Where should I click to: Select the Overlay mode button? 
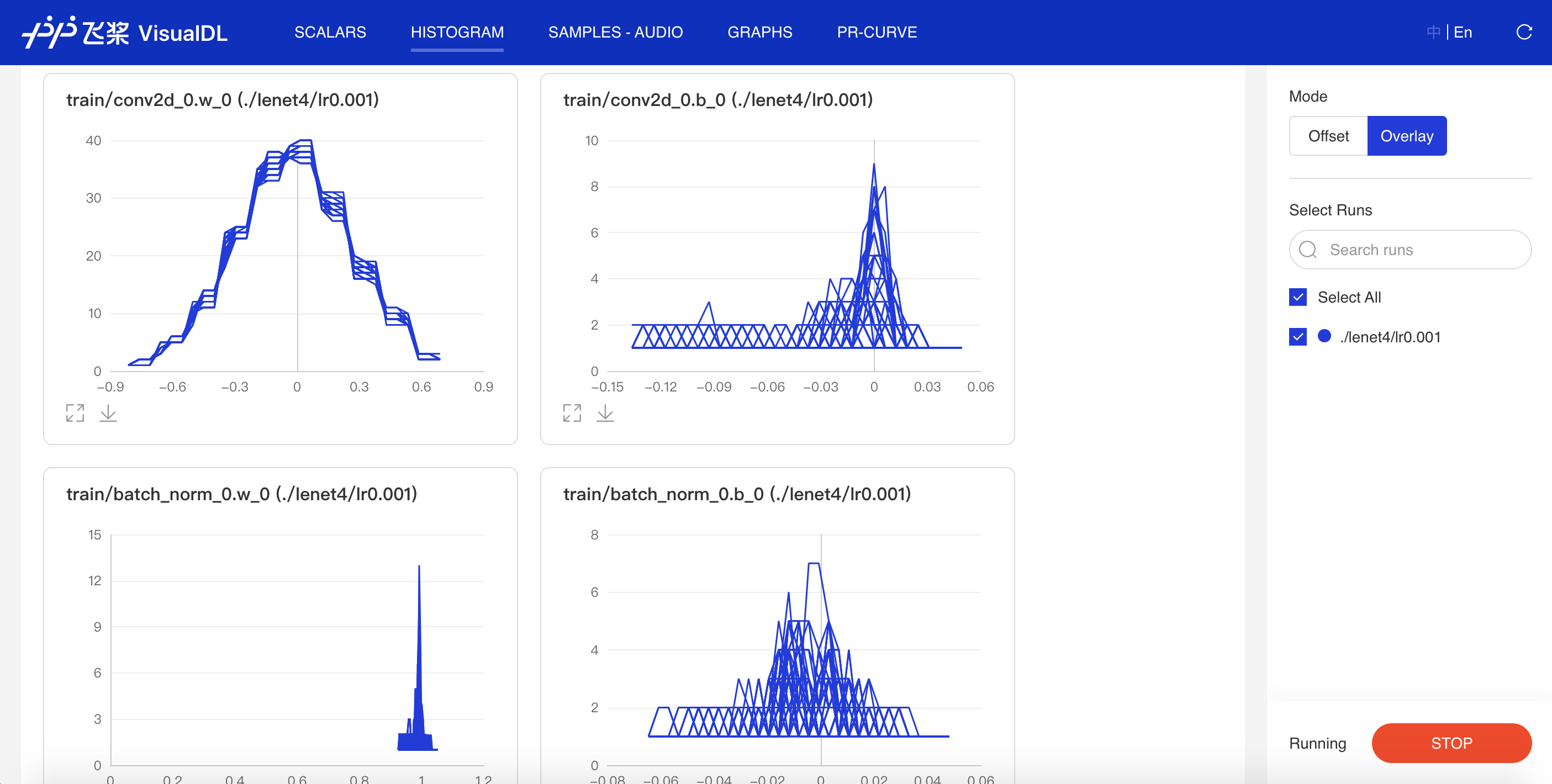point(1406,136)
